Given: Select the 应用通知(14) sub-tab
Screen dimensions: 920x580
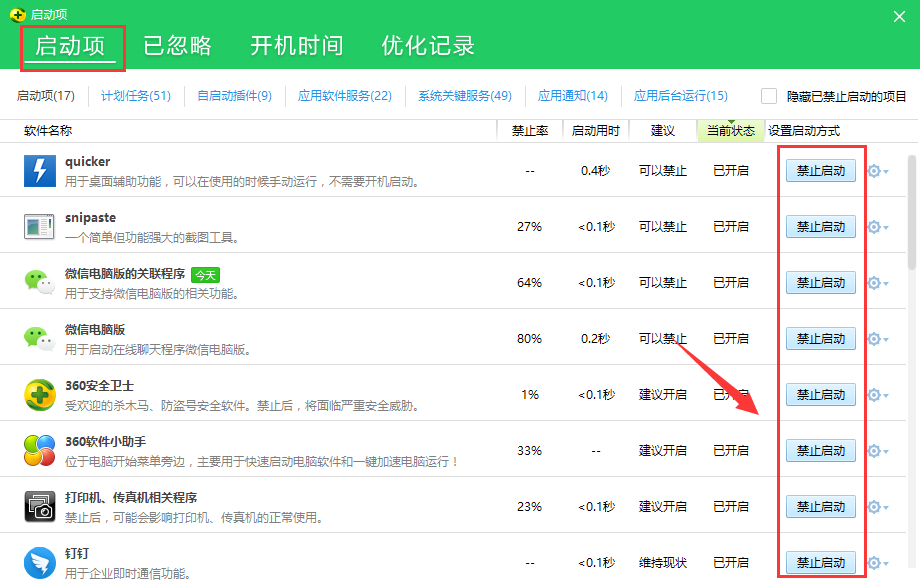Looking at the screenshot, I should [573, 96].
